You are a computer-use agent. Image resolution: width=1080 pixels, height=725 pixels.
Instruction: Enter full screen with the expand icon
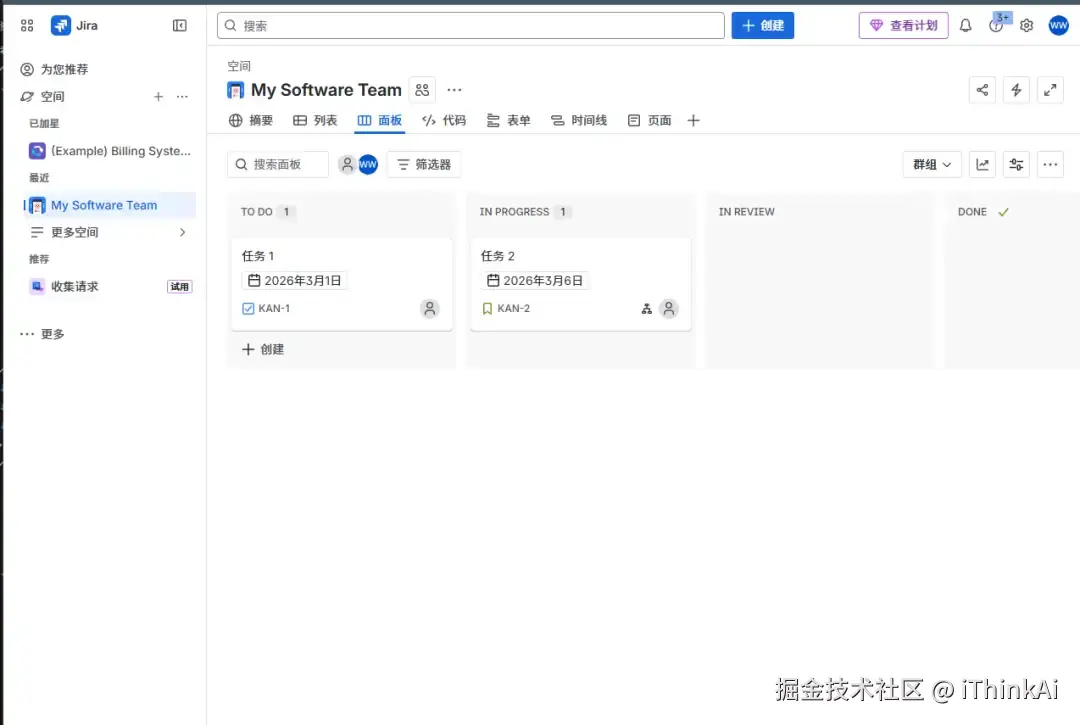(x=1050, y=90)
